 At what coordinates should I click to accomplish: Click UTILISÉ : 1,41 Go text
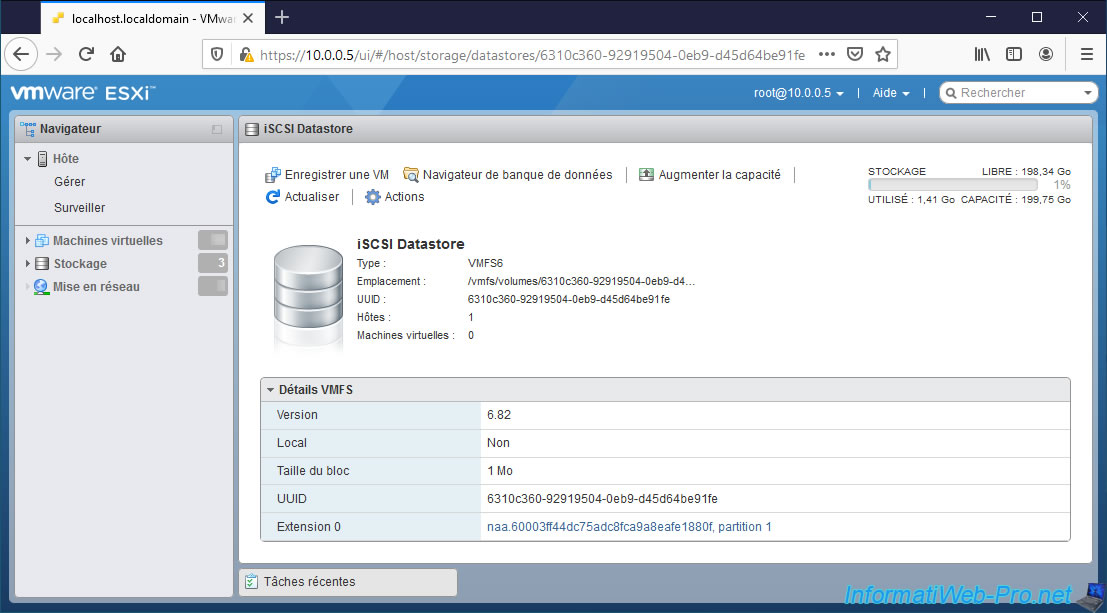(x=911, y=200)
